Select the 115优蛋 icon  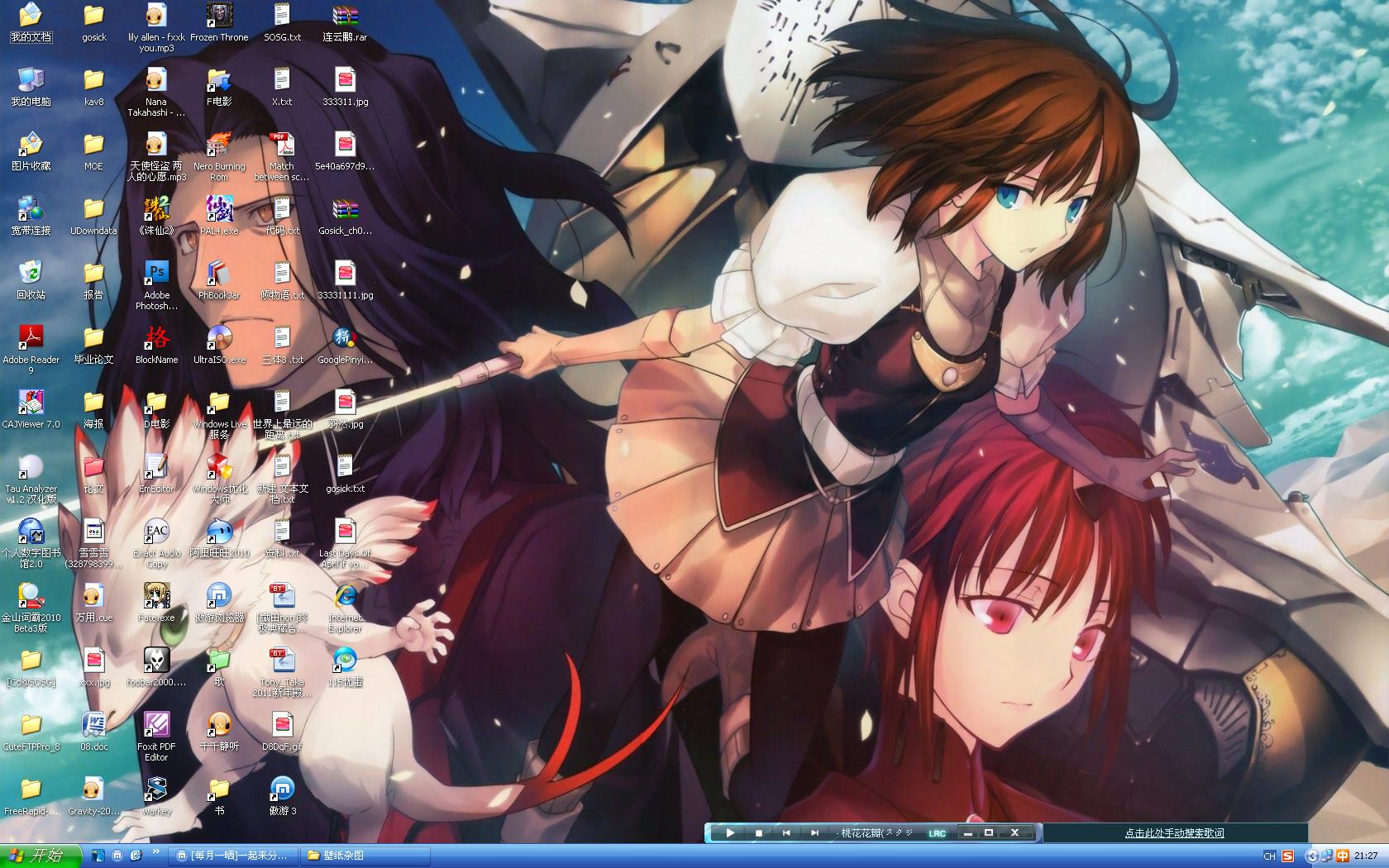pos(345,666)
